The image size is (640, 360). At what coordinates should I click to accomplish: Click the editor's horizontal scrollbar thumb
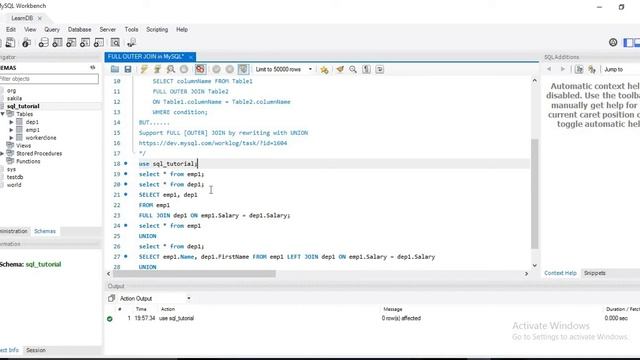(x=194, y=274)
